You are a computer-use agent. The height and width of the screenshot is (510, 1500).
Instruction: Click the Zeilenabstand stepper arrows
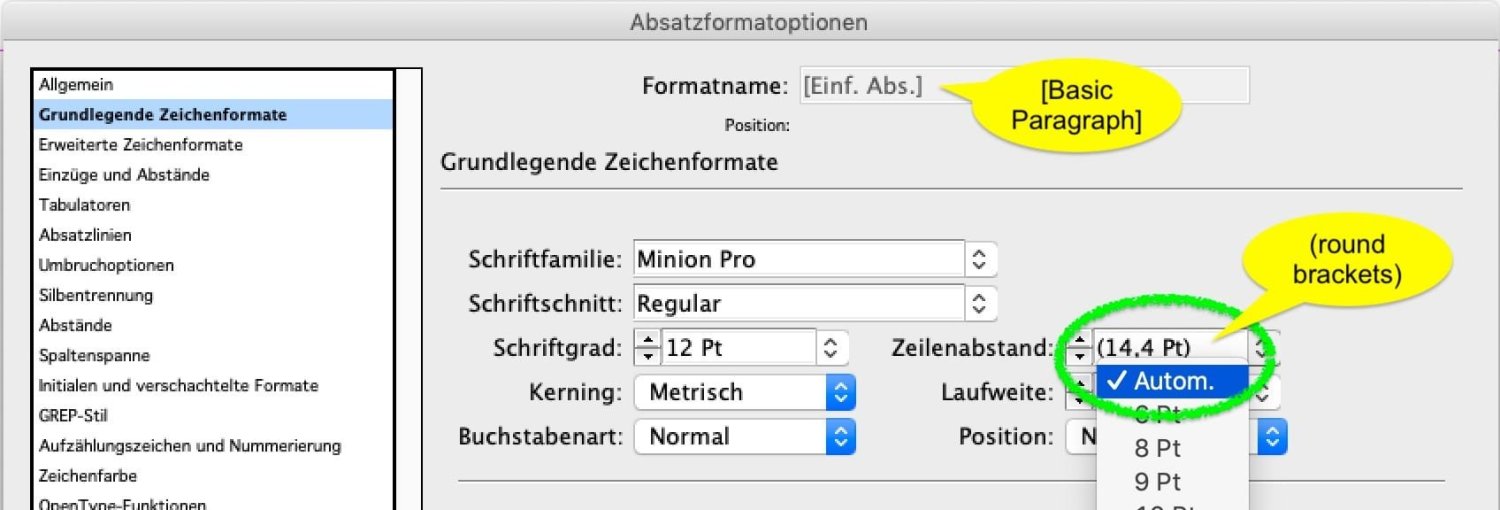[1080, 348]
